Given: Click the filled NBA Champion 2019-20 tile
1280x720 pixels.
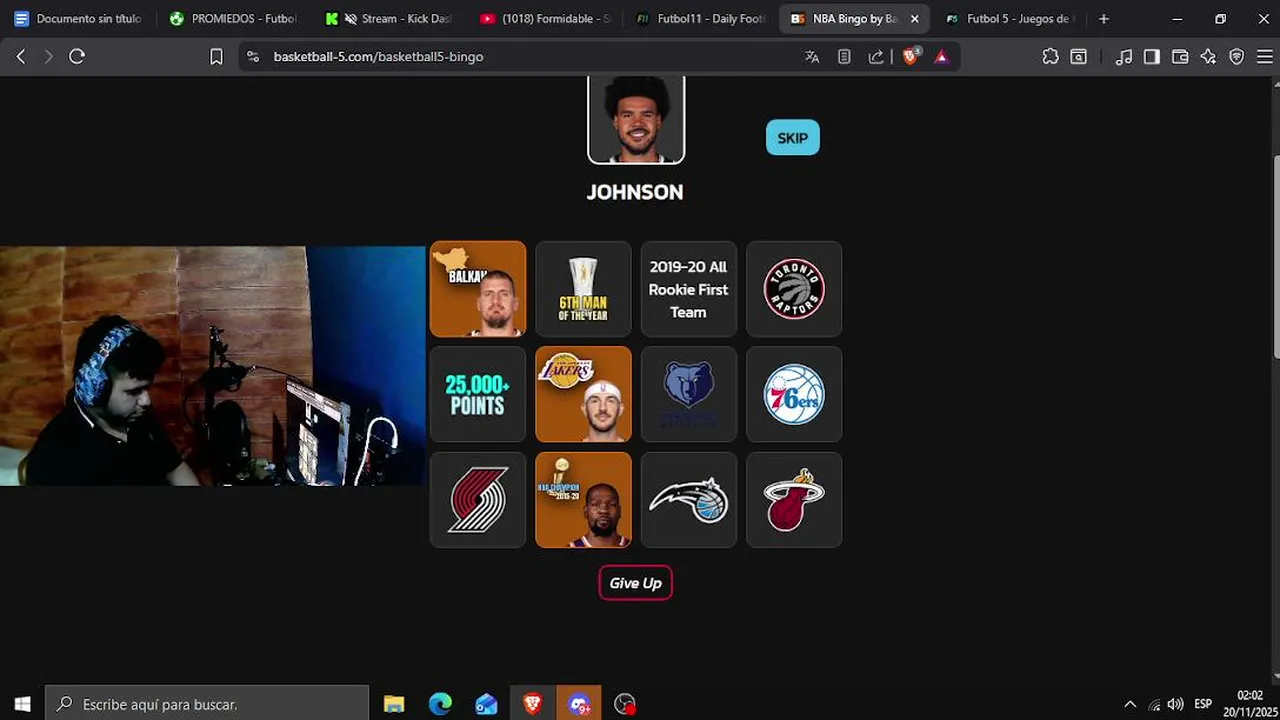Looking at the screenshot, I should (x=583, y=500).
